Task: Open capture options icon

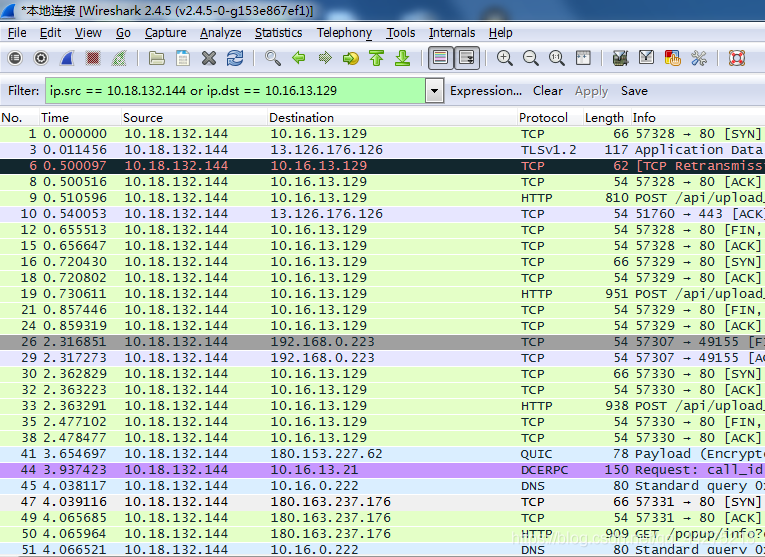Action: 41,59
